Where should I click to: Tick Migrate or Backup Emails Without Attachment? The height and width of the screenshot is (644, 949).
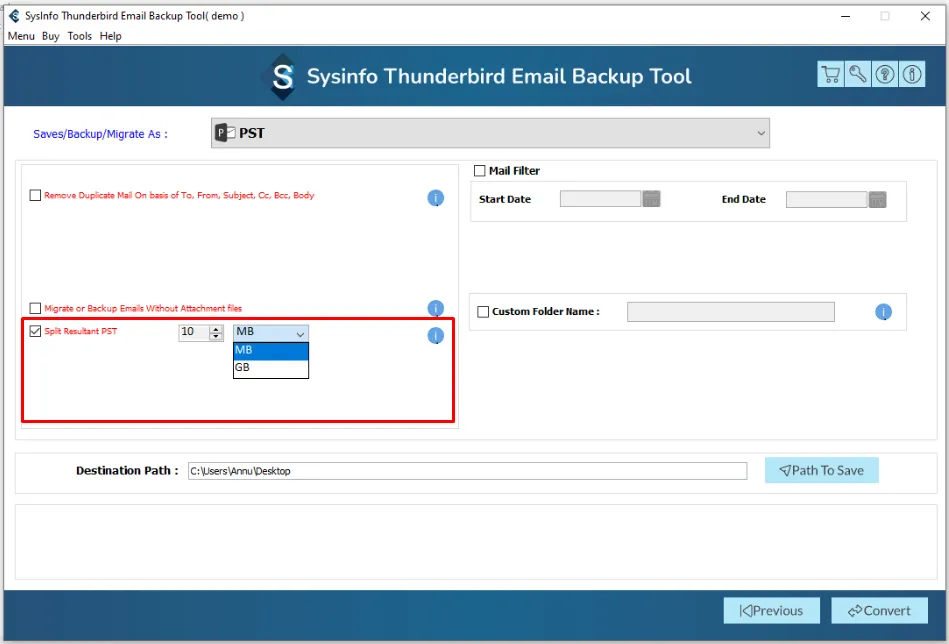pos(35,308)
